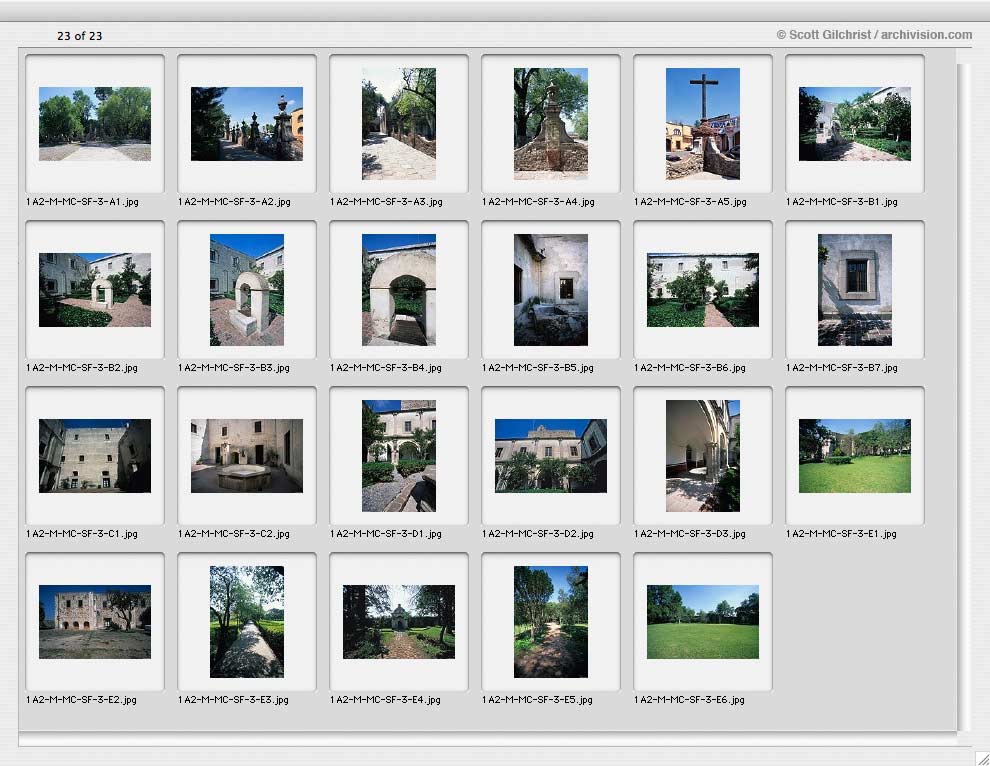Select thumbnail 1A2-M-MC-SF-3-E6.jpg open lawn
The image size is (990, 766).
coord(703,622)
